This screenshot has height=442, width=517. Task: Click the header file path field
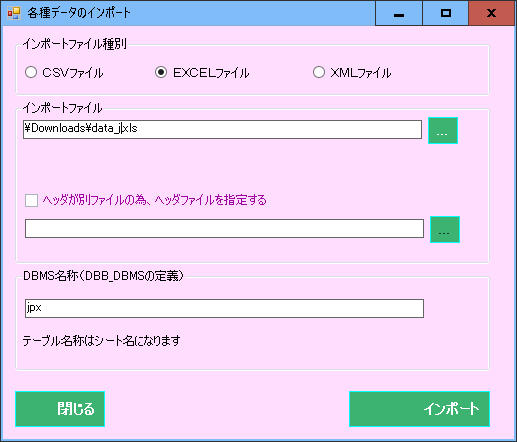224,228
